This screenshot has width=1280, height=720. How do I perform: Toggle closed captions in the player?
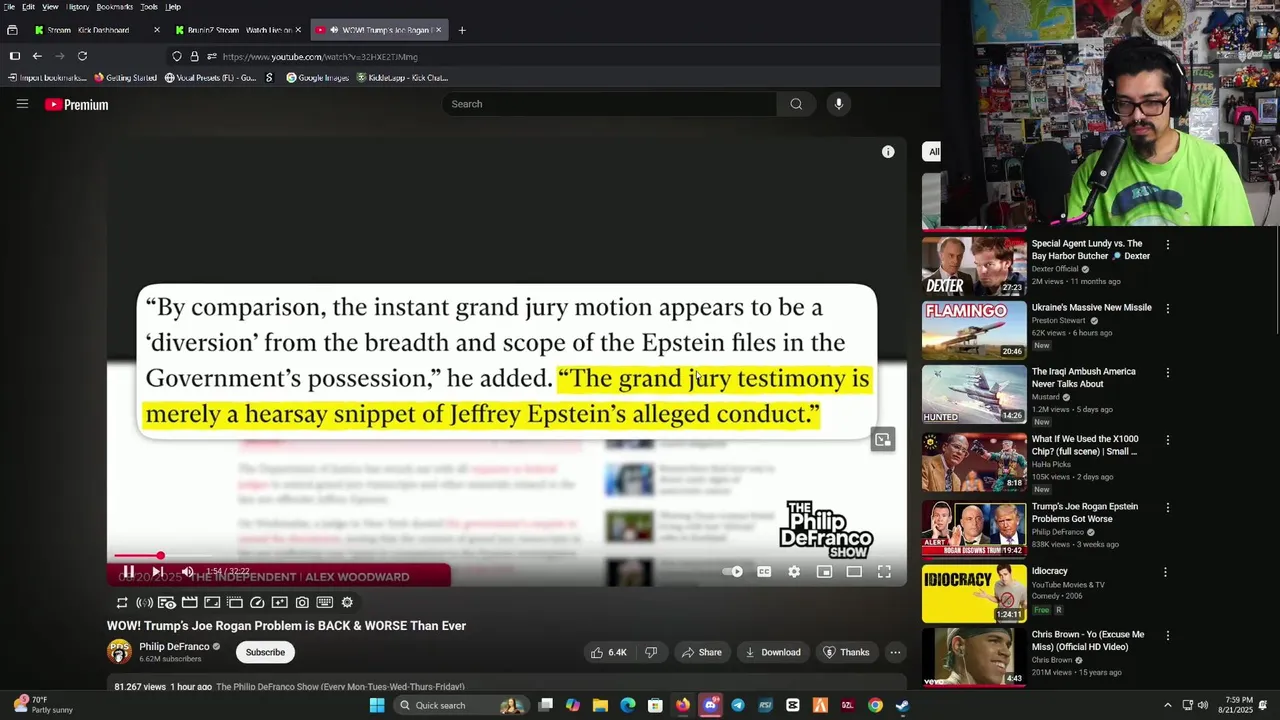tap(764, 572)
